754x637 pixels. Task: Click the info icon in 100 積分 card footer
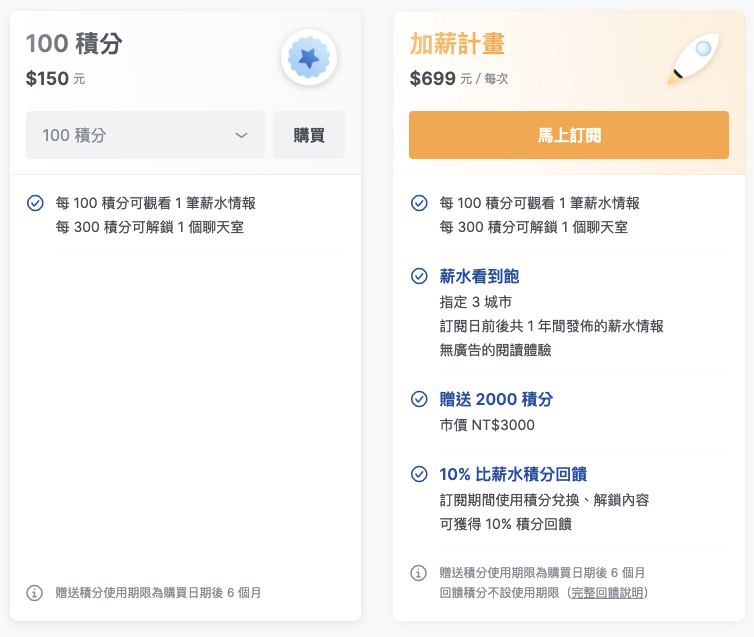34,593
